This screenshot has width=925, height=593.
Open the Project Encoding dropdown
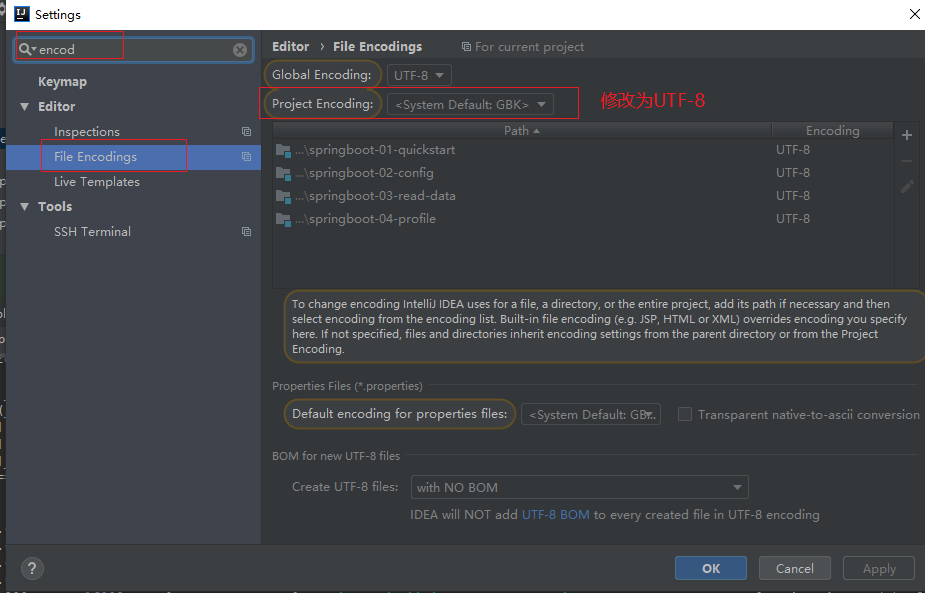[x=470, y=104]
